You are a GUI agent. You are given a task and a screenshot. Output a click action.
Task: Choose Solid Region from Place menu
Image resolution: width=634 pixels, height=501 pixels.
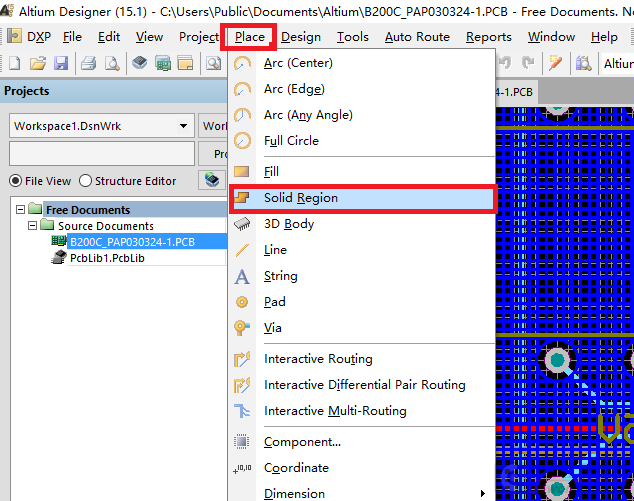coord(362,198)
